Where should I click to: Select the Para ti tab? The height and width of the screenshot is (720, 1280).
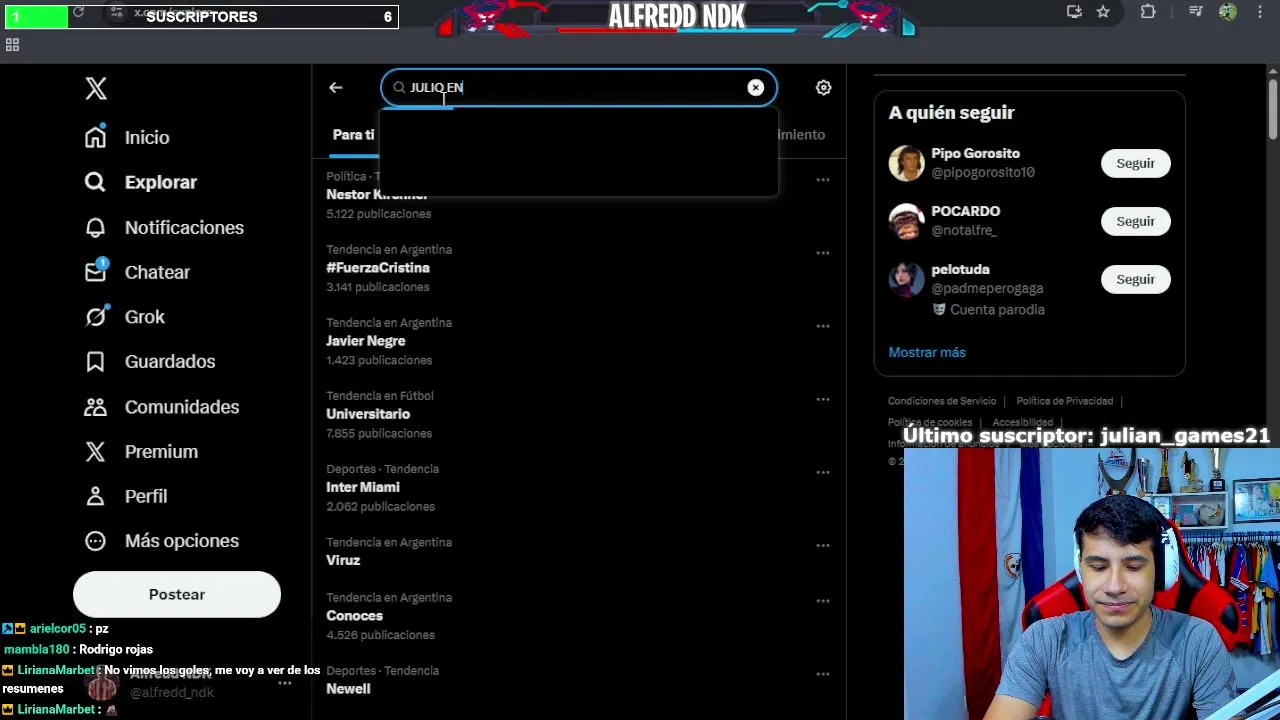click(x=354, y=134)
